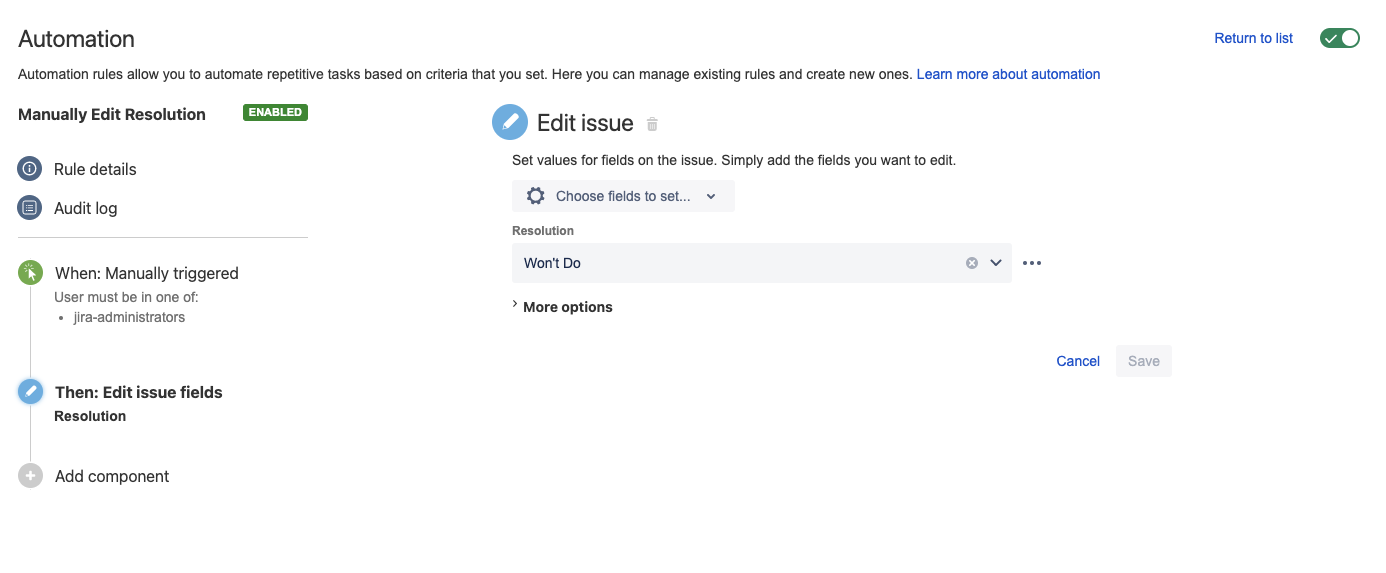Open the Choose fields to set dropdown
The height and width of the screenshot is (573, 1386).
coord(623,196)
